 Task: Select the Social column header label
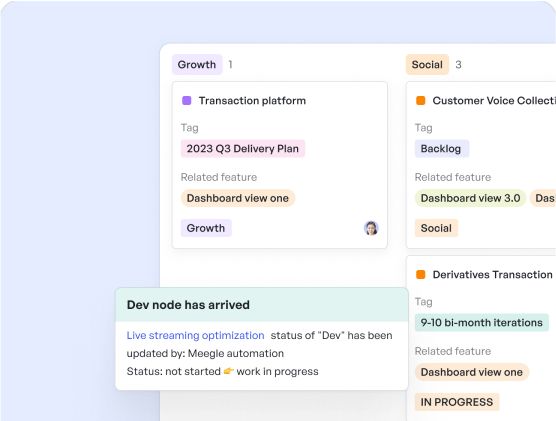click(x=427, y=65)
